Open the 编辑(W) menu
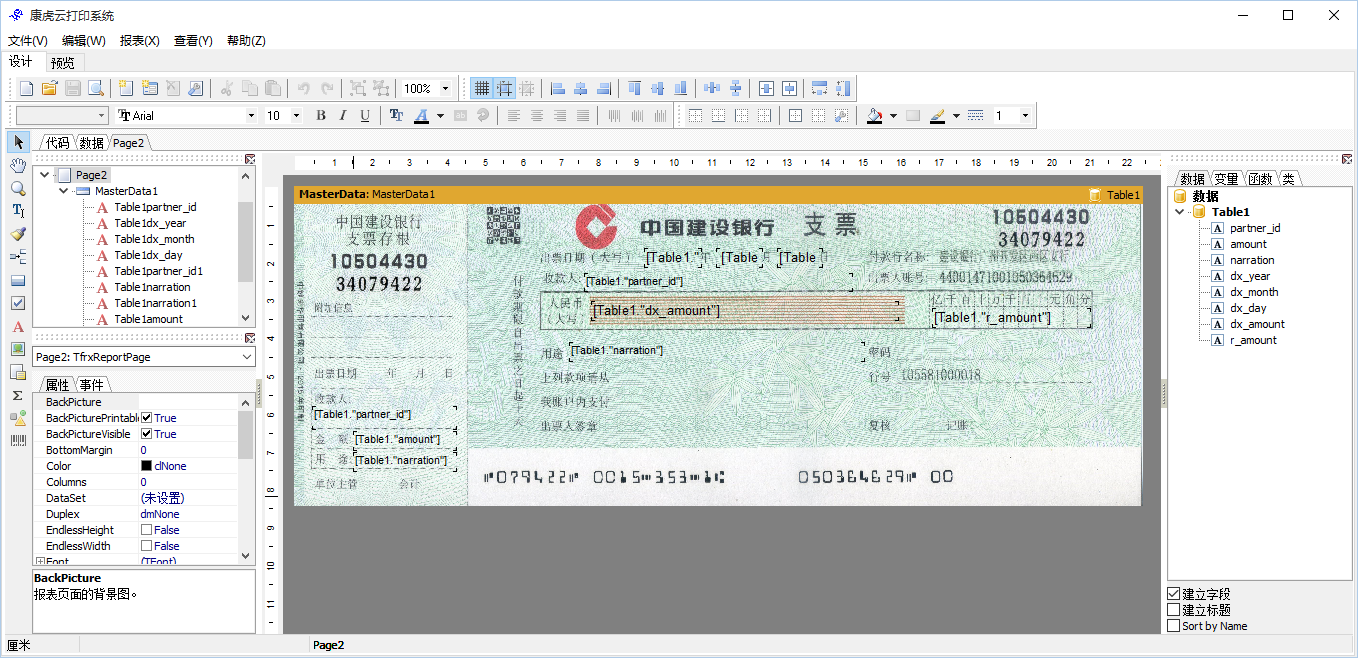This screenshot has height=658, width=1358. click(84, 41)
